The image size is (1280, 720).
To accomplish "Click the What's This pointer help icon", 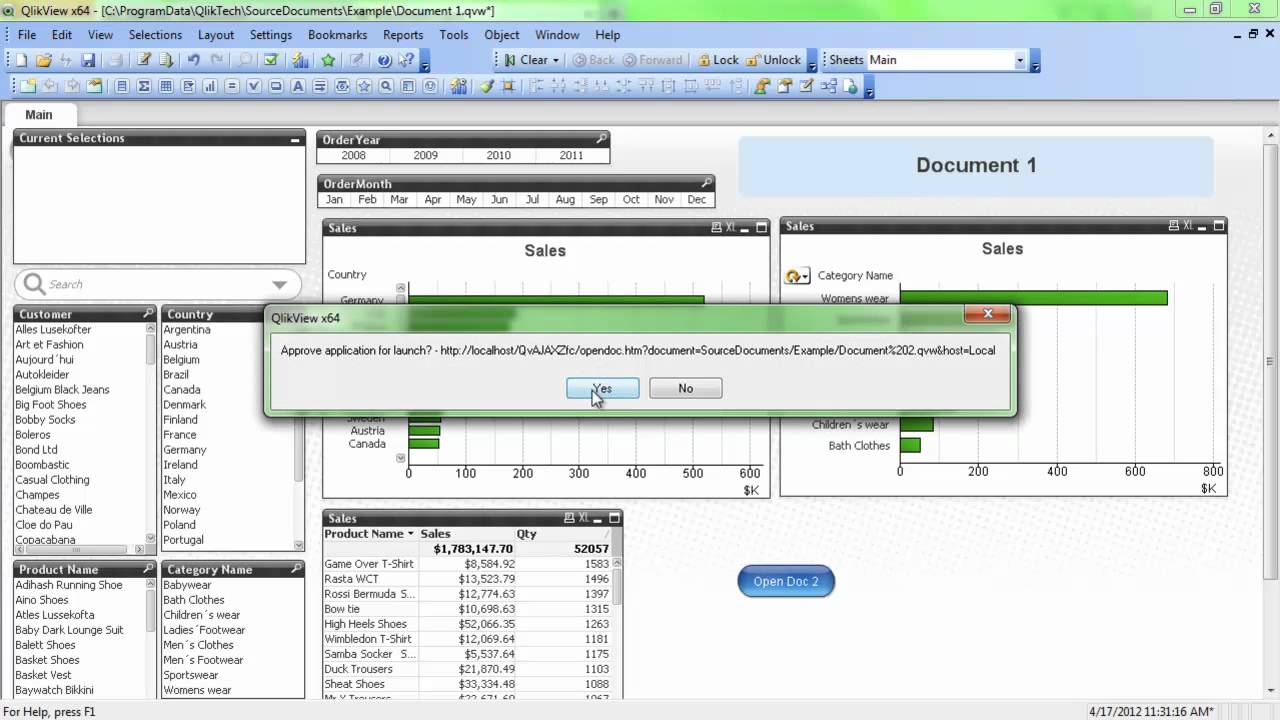I will [406, 60].
